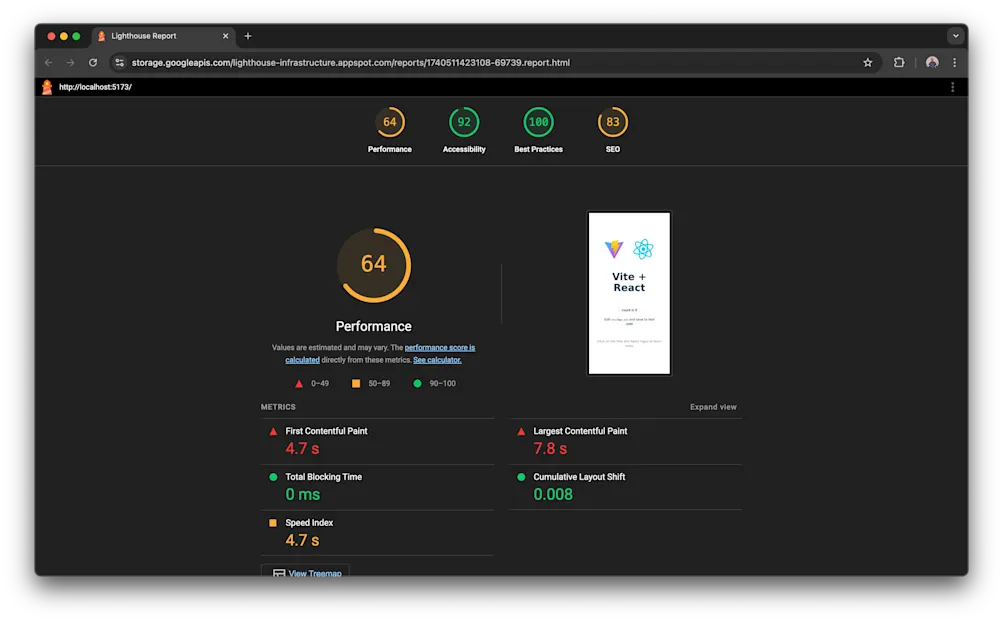Click the Cumulative Layout Shift metric label
1003x622 pixels.
coord(579,477)
